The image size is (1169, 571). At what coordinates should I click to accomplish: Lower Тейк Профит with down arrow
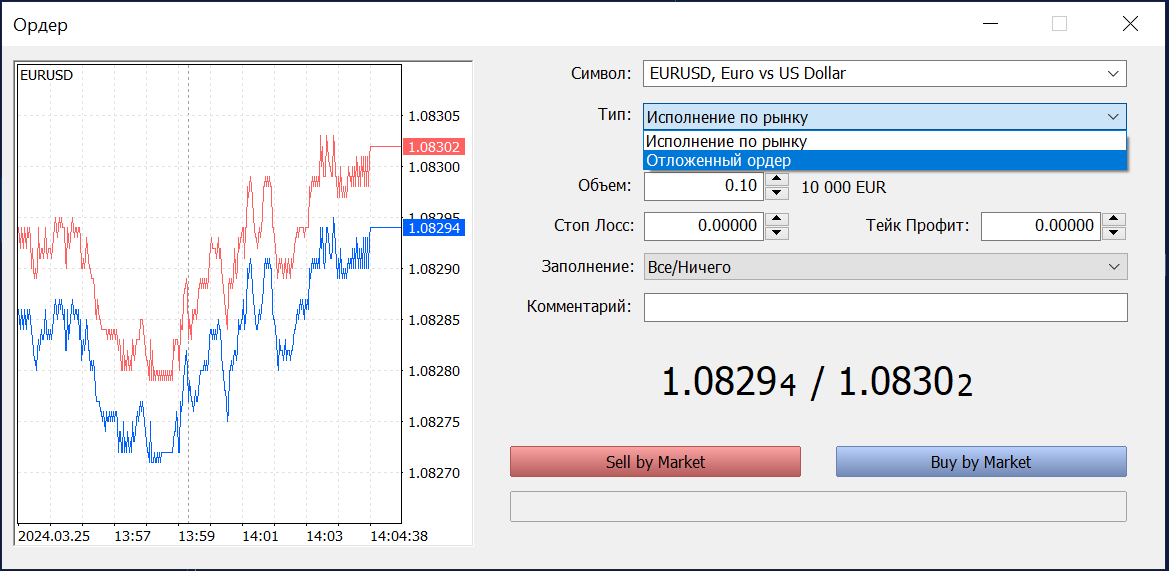pos(1115,233)
